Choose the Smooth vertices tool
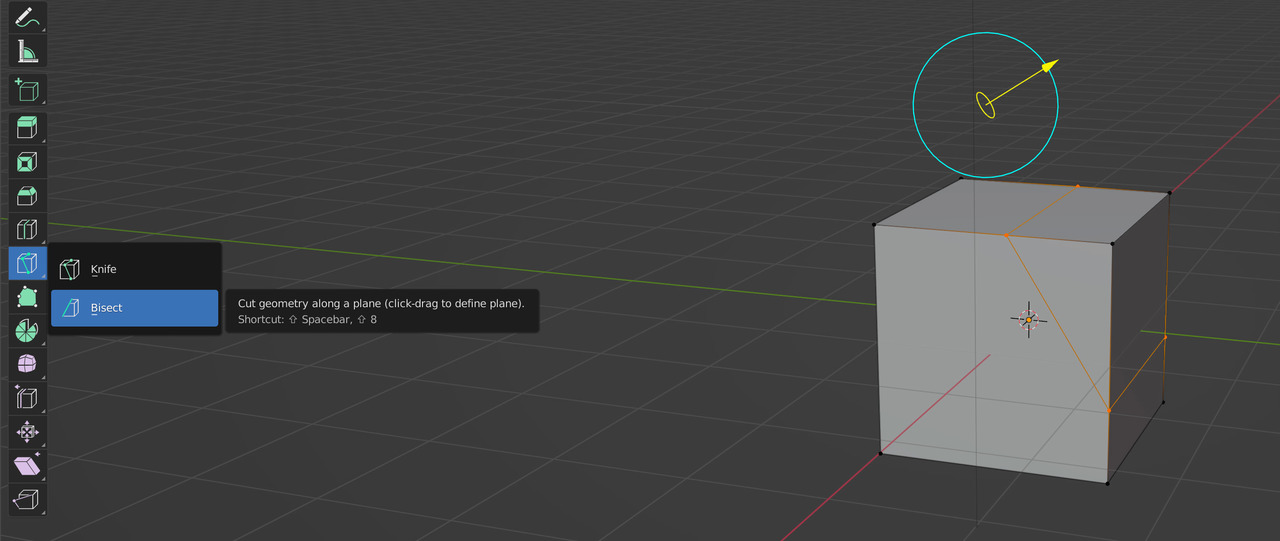Viewport: 1280px width, 541px height. coord(27,366)
